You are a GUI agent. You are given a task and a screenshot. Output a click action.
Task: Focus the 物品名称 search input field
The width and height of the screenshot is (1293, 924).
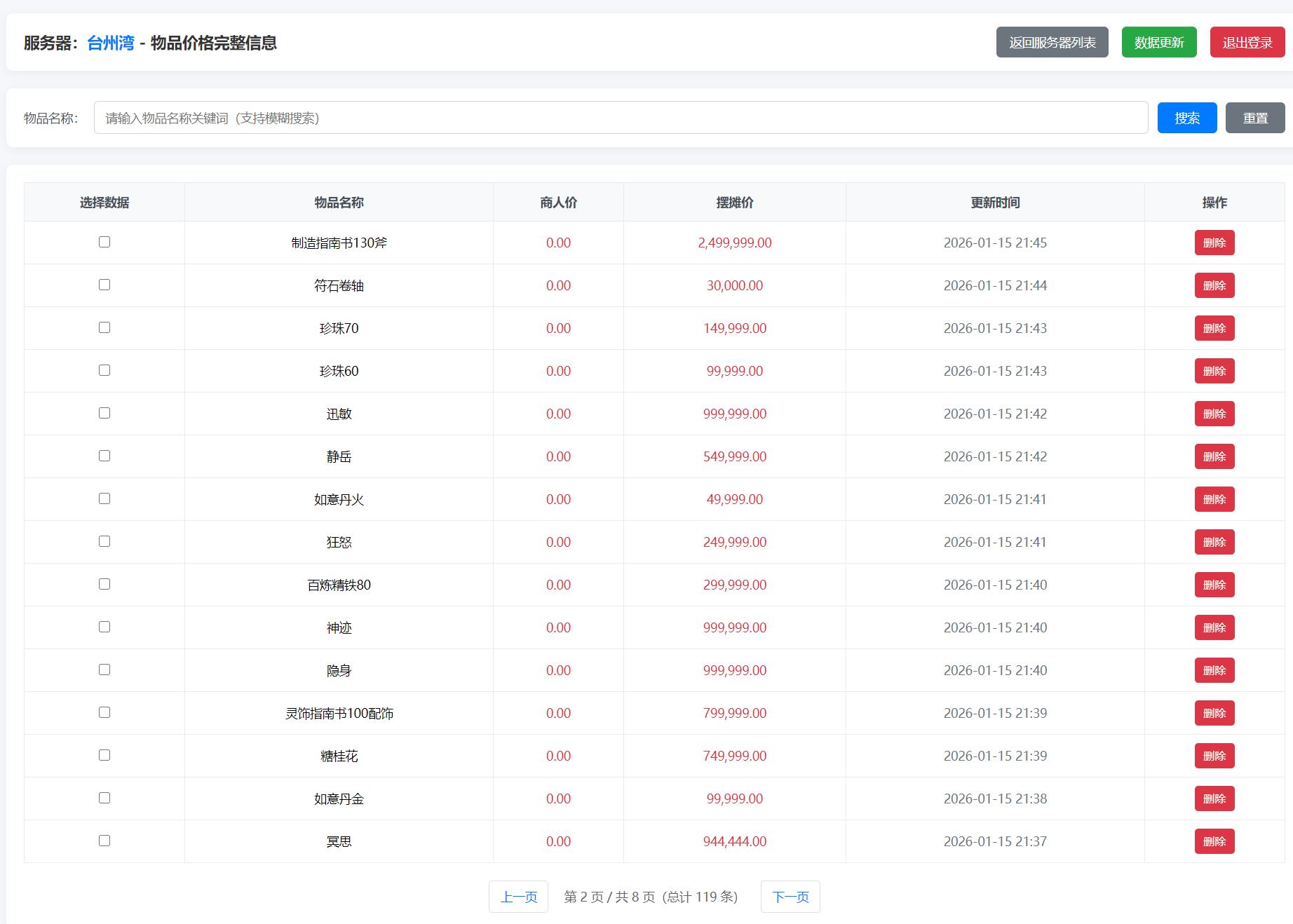(x=620, y=118)
